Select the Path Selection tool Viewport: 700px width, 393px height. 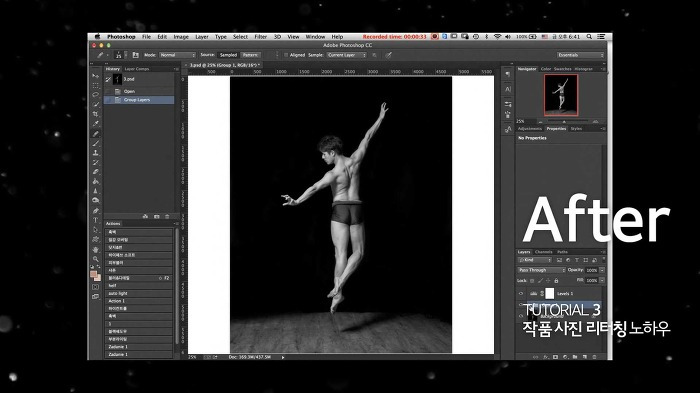tap(96, 230)
